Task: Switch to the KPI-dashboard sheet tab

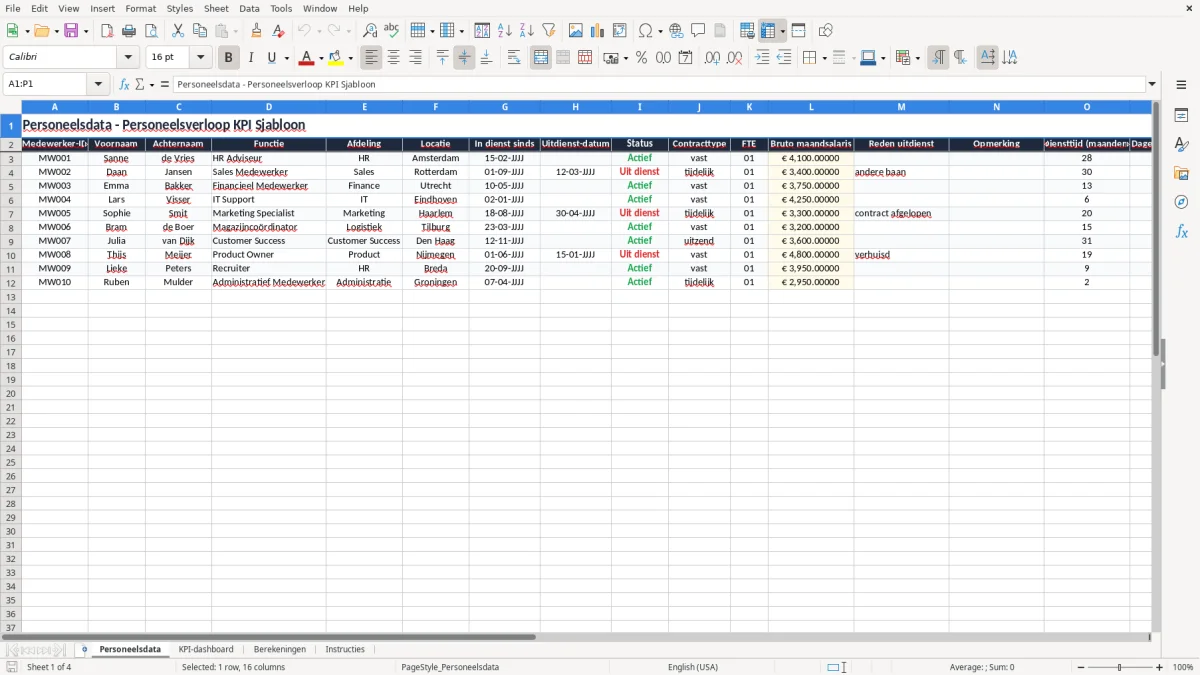Action: [206, 650]
